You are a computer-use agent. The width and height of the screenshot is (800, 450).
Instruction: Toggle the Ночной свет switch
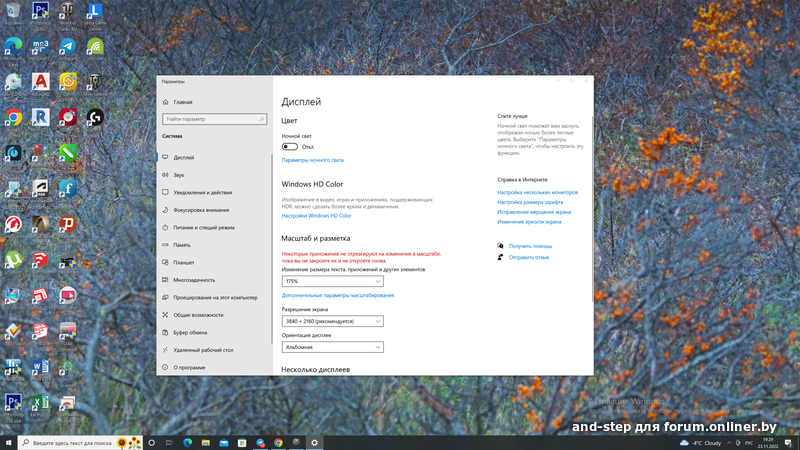point(290,146)
